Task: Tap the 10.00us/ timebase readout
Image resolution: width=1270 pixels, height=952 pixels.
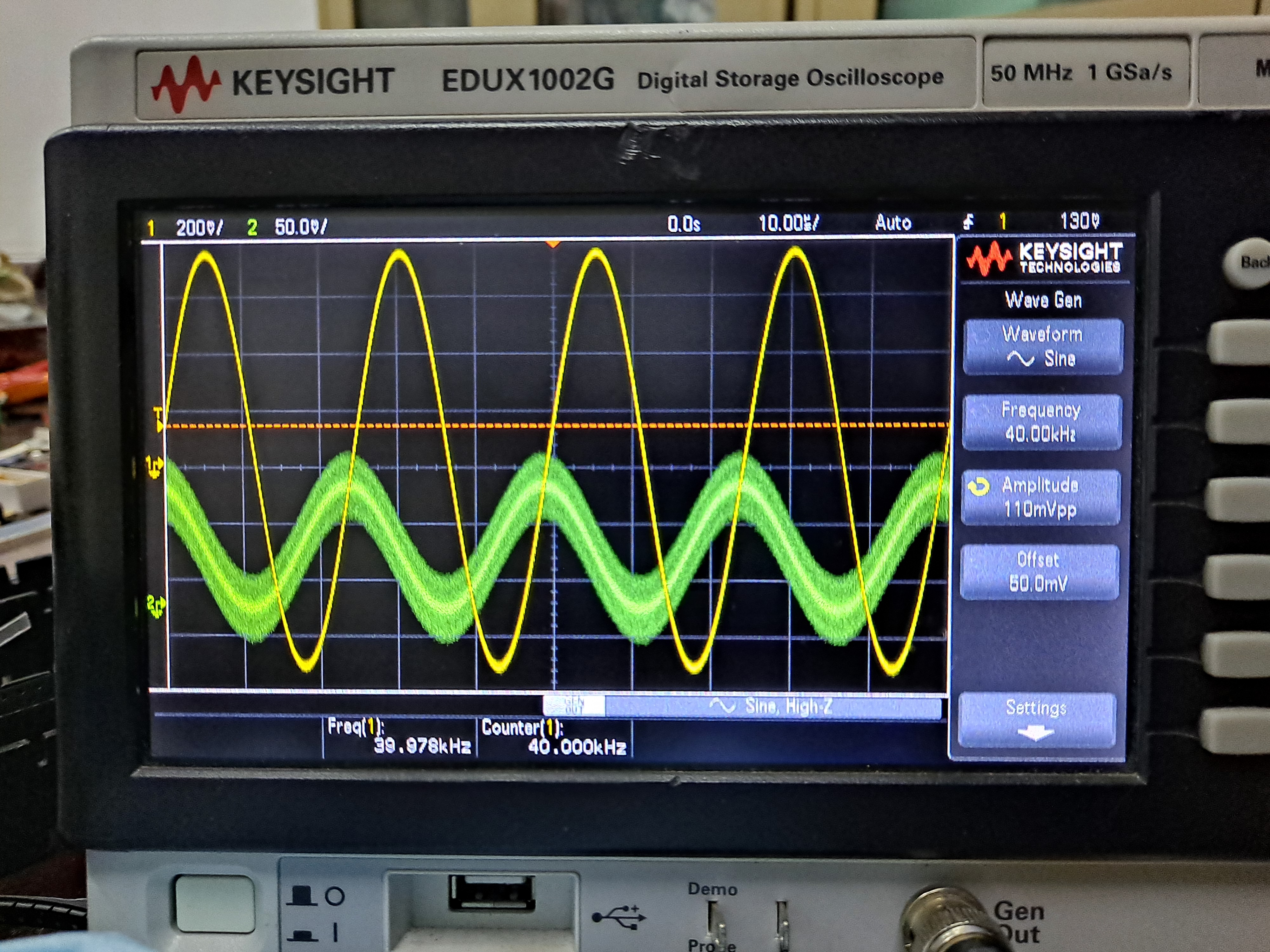Action: [789, 223]
